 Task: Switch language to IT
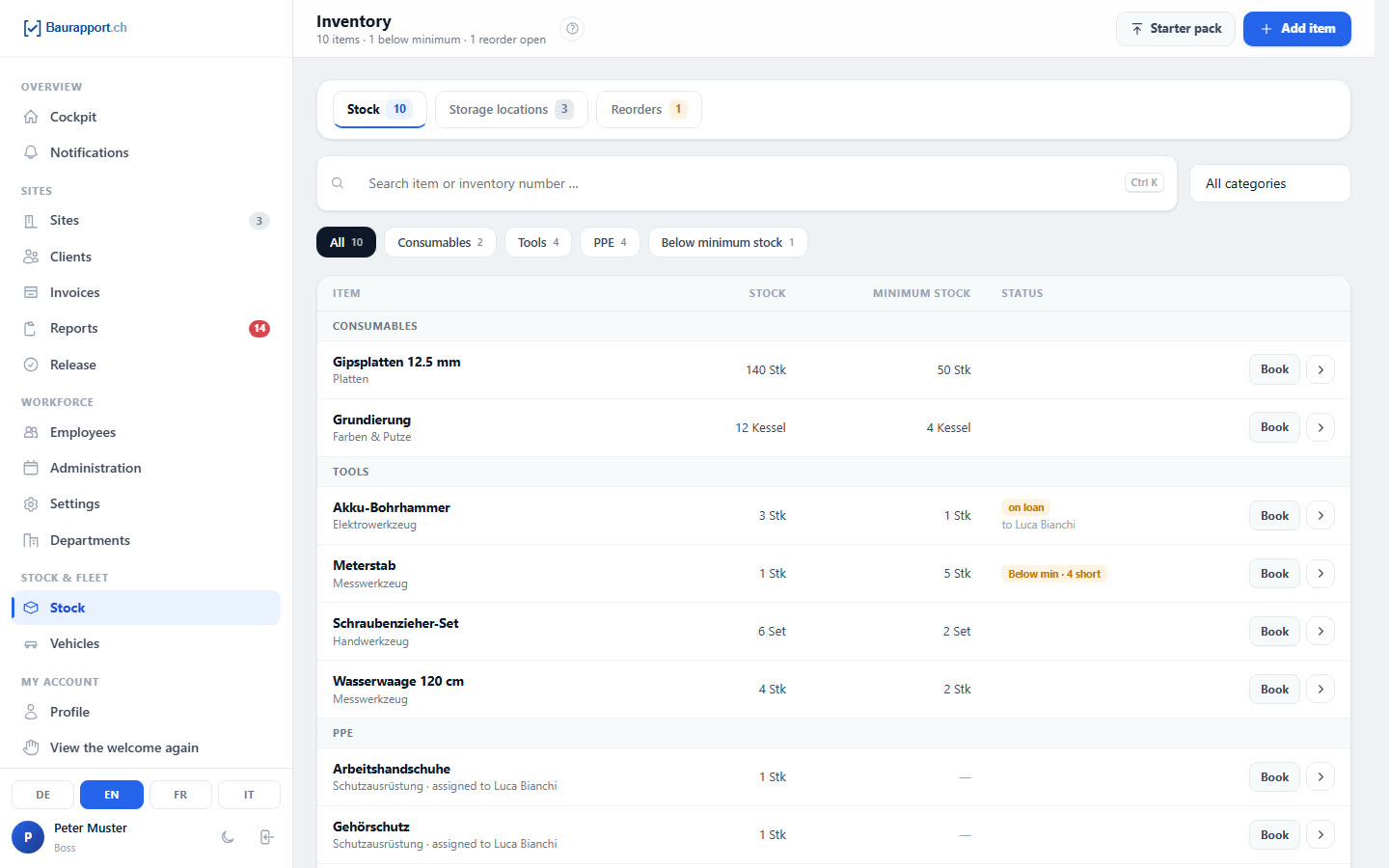click(x=249, y=795)
